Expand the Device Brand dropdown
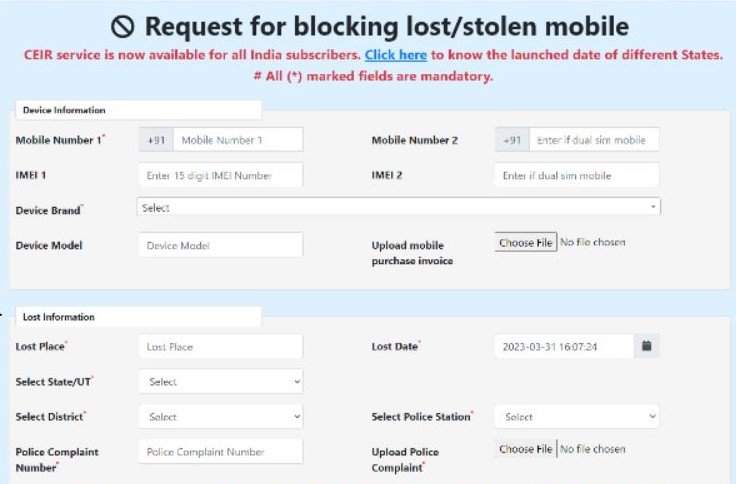The width and height of the screenshot is (736, 484). click(399, 207)
